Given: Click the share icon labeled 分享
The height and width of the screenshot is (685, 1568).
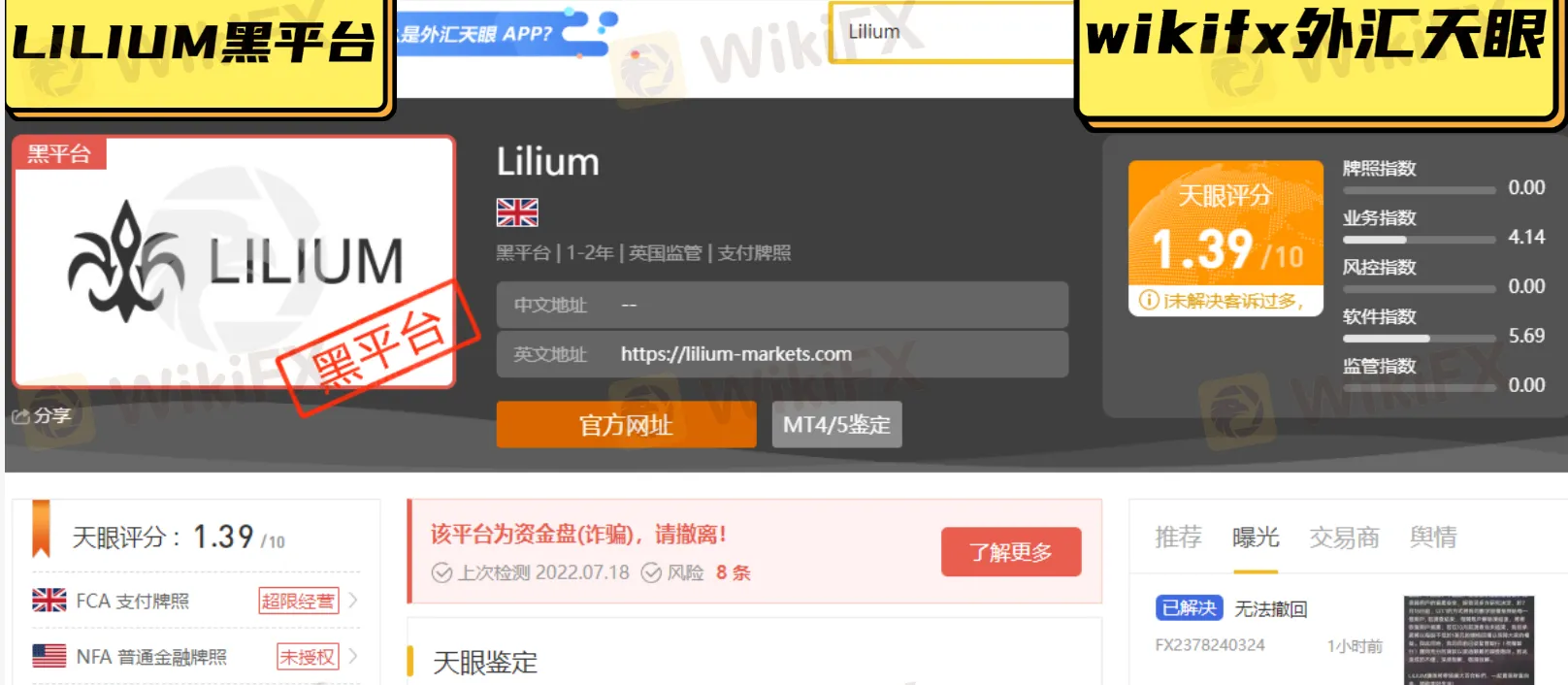Looking at the screenshot, I should coord(20,416).
